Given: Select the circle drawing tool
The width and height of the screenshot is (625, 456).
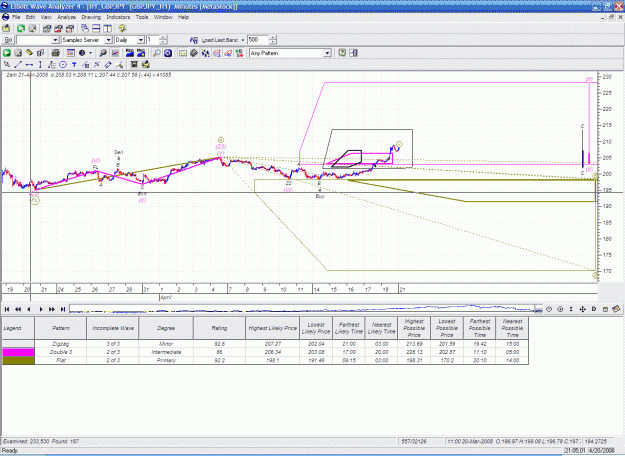Looking at the screenshot, I should tap(63, 64).
